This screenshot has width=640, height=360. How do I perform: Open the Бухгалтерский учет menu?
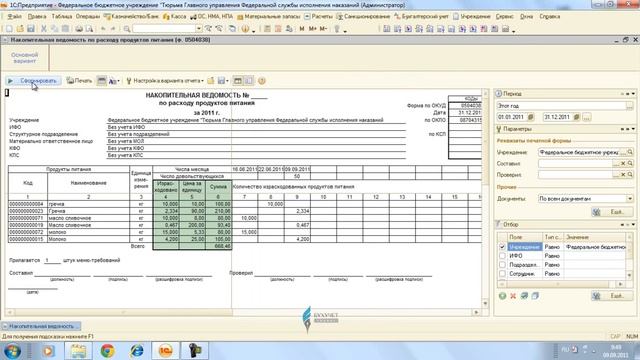coord(421,17)
